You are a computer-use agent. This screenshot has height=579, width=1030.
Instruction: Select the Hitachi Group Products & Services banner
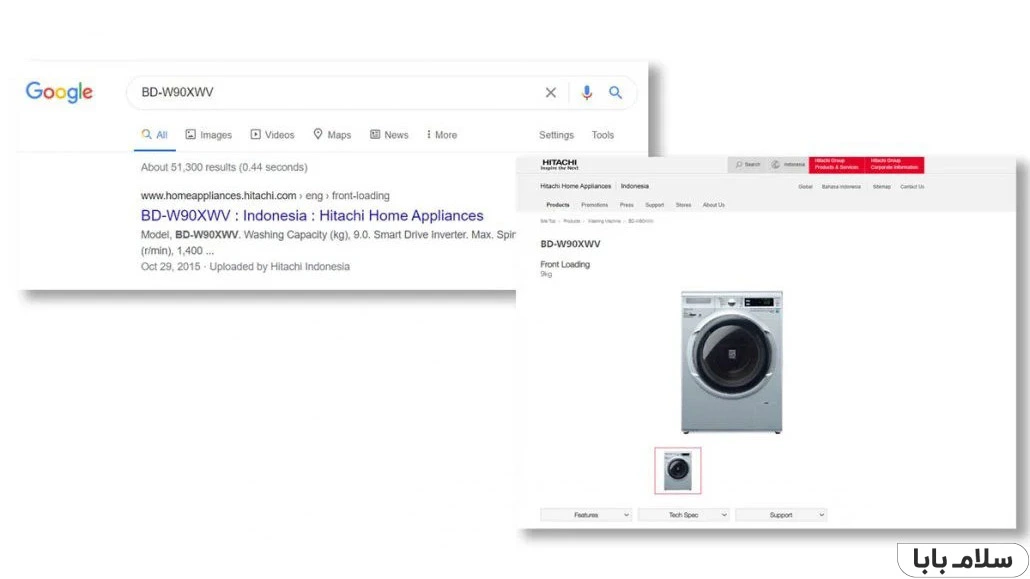click(838, 165)
